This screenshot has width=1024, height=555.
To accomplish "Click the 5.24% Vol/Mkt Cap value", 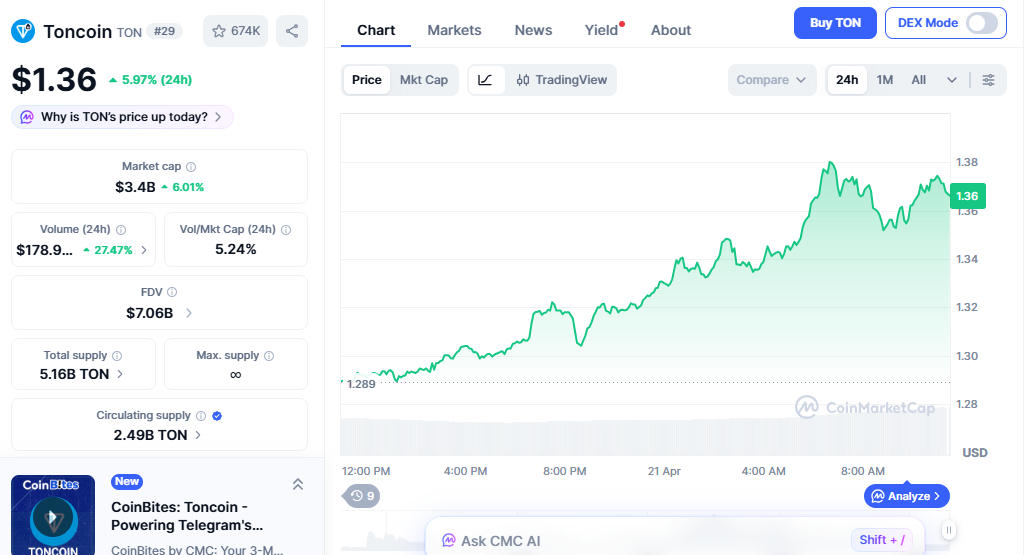I will [x=236, y=249].
